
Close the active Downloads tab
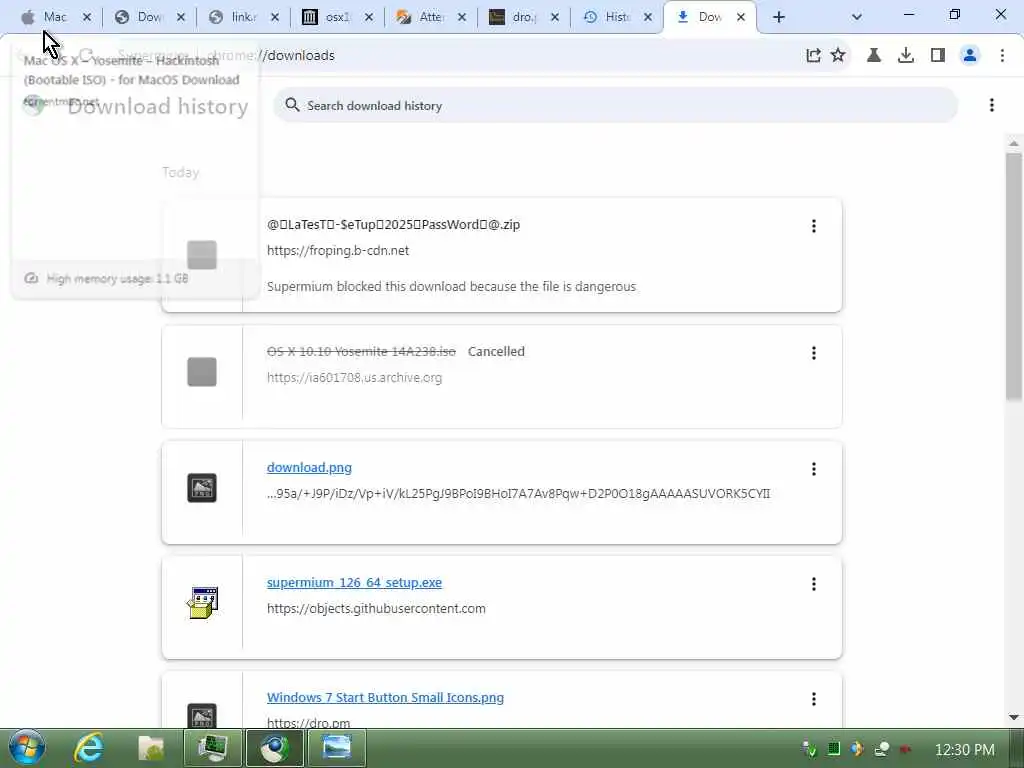coord(741,17)
